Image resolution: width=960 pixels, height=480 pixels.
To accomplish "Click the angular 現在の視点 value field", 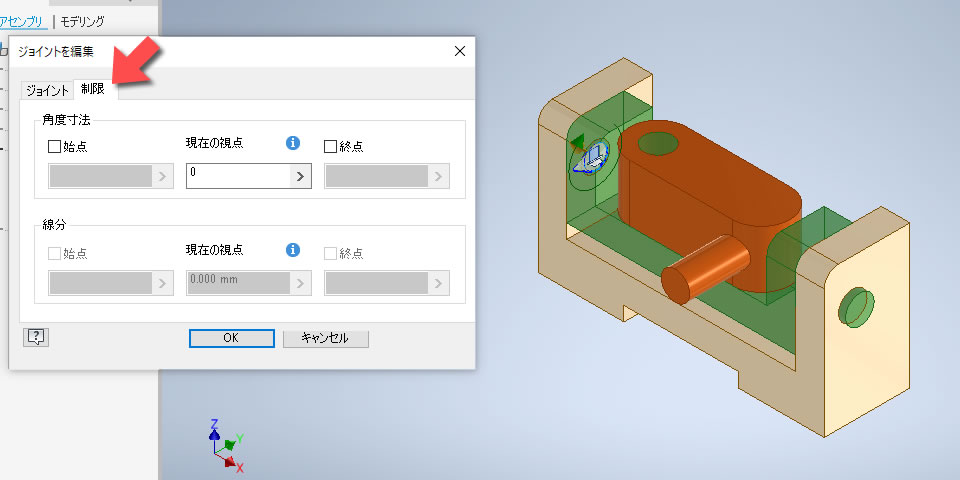I will pos(238,176).
